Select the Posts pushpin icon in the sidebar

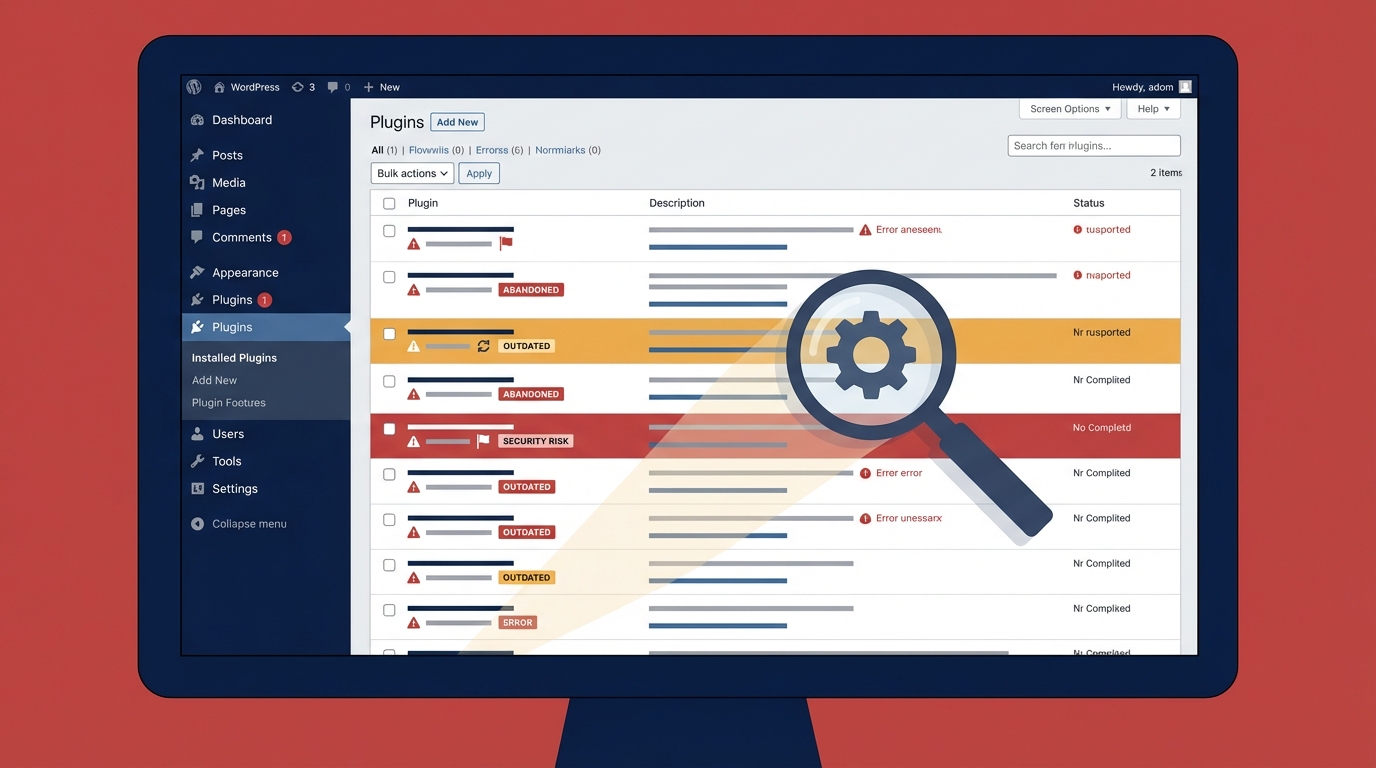point(197,155)
